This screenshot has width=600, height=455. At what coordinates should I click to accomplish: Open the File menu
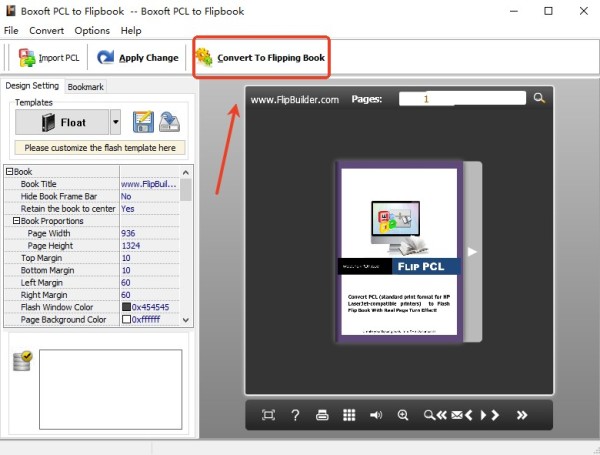coord(11,31)
